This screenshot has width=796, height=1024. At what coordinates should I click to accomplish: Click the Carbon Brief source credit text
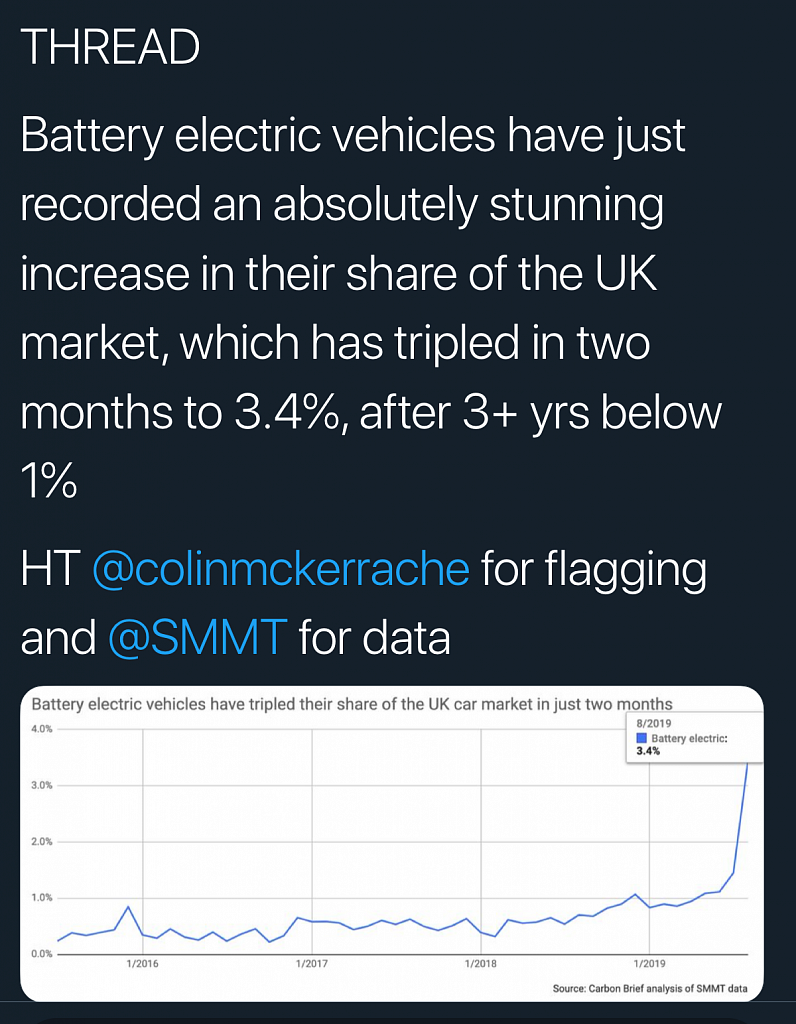pos(650,989)
